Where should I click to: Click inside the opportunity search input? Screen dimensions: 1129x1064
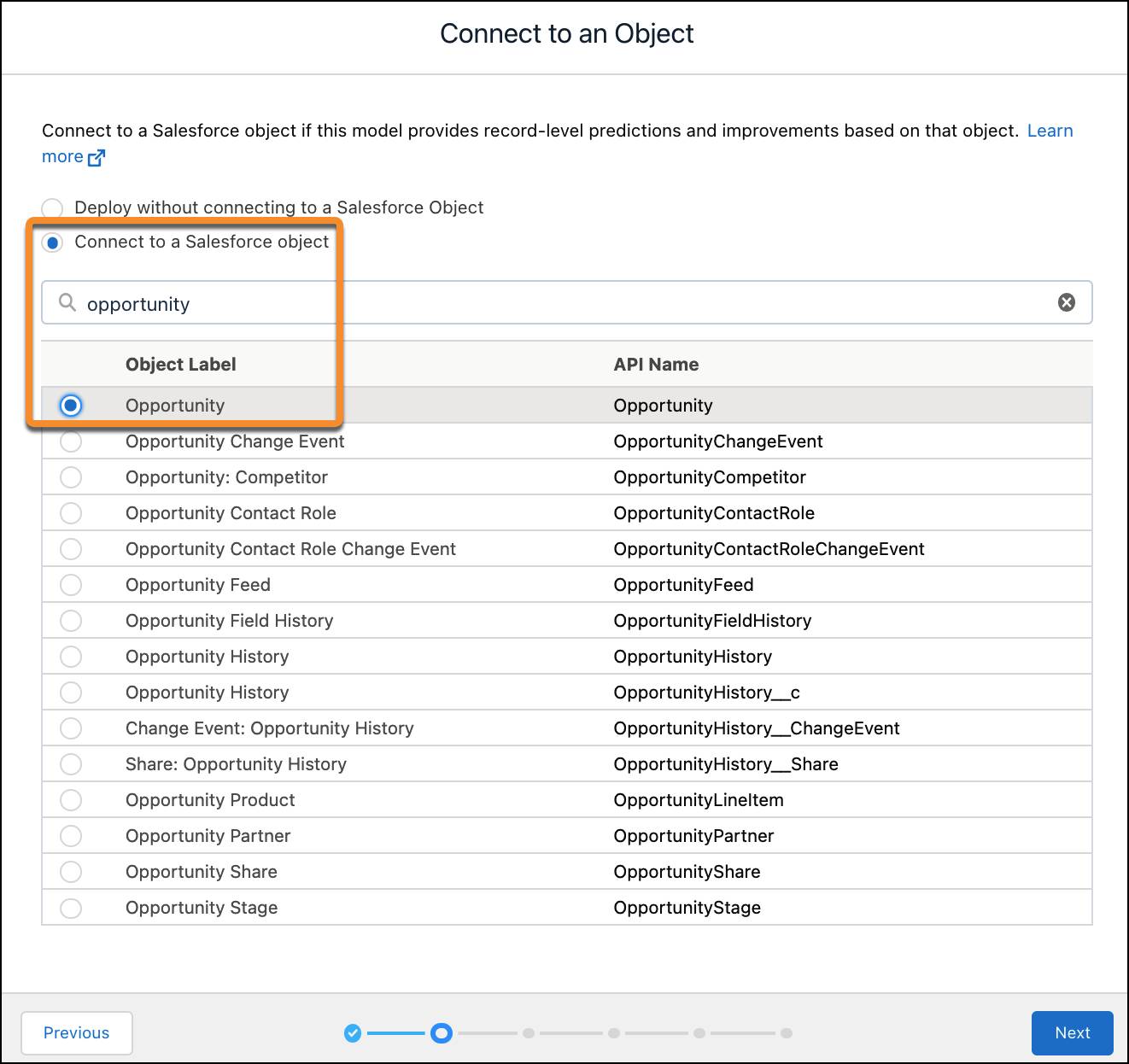click(342, 302)
